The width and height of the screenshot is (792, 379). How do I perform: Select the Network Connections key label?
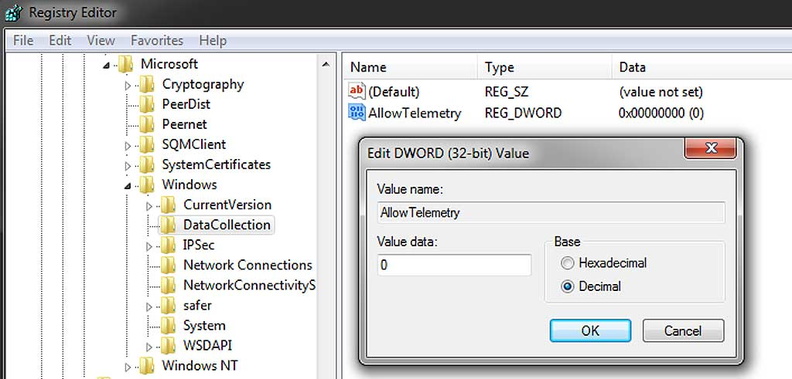click(248, 265)
